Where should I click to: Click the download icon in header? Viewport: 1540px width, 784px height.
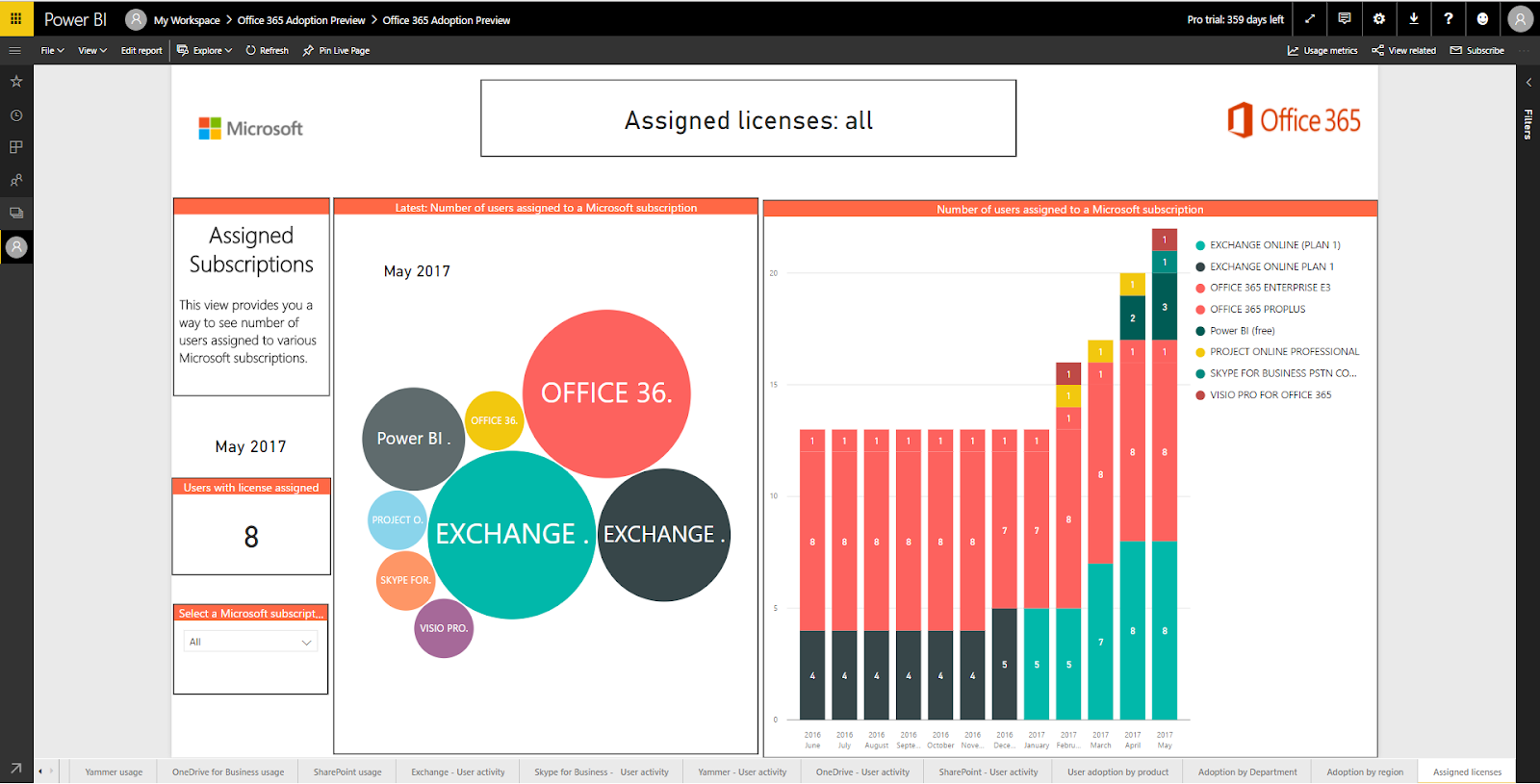click(x=1414, y=18)
